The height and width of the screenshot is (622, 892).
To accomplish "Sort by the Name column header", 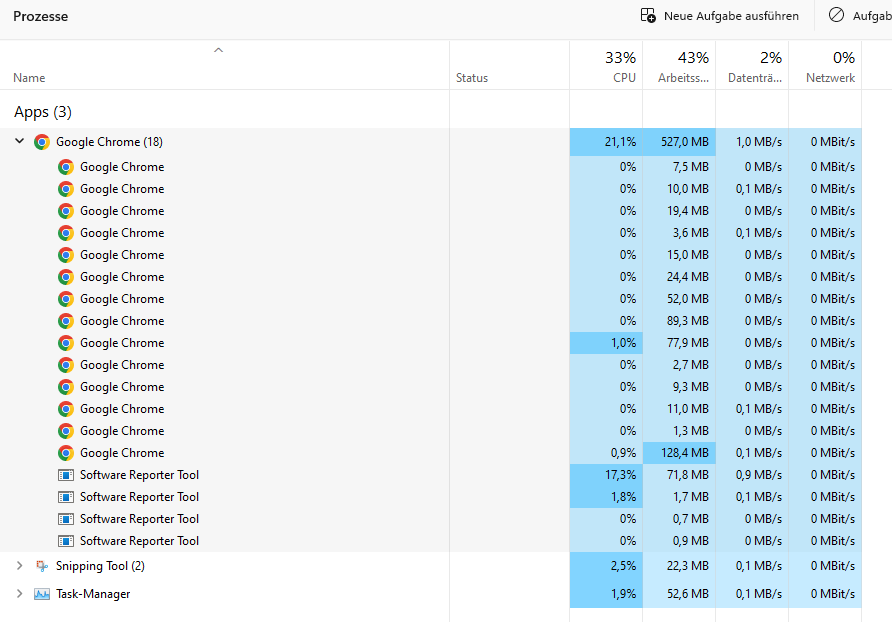I will pyautogui.click(x=29, y=78).
